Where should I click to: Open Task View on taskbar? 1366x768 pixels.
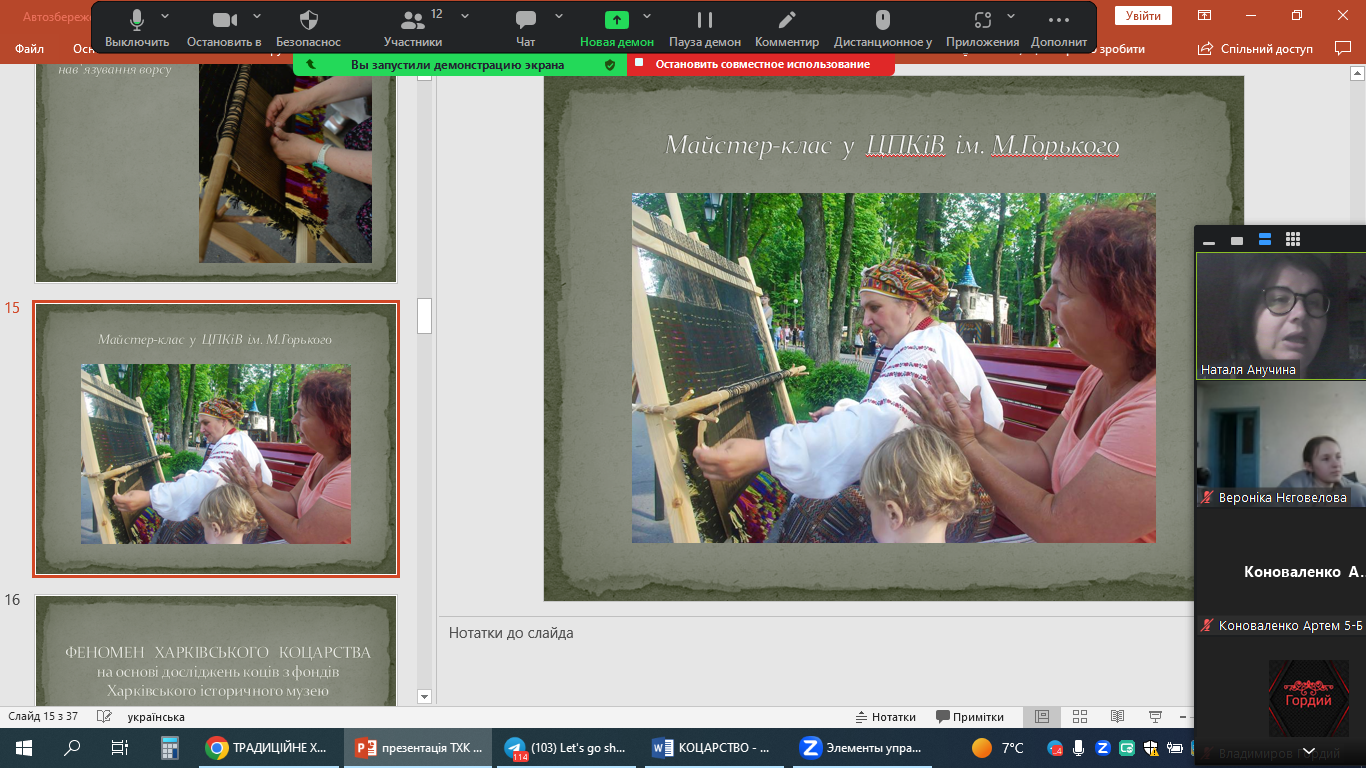point(120,747)
